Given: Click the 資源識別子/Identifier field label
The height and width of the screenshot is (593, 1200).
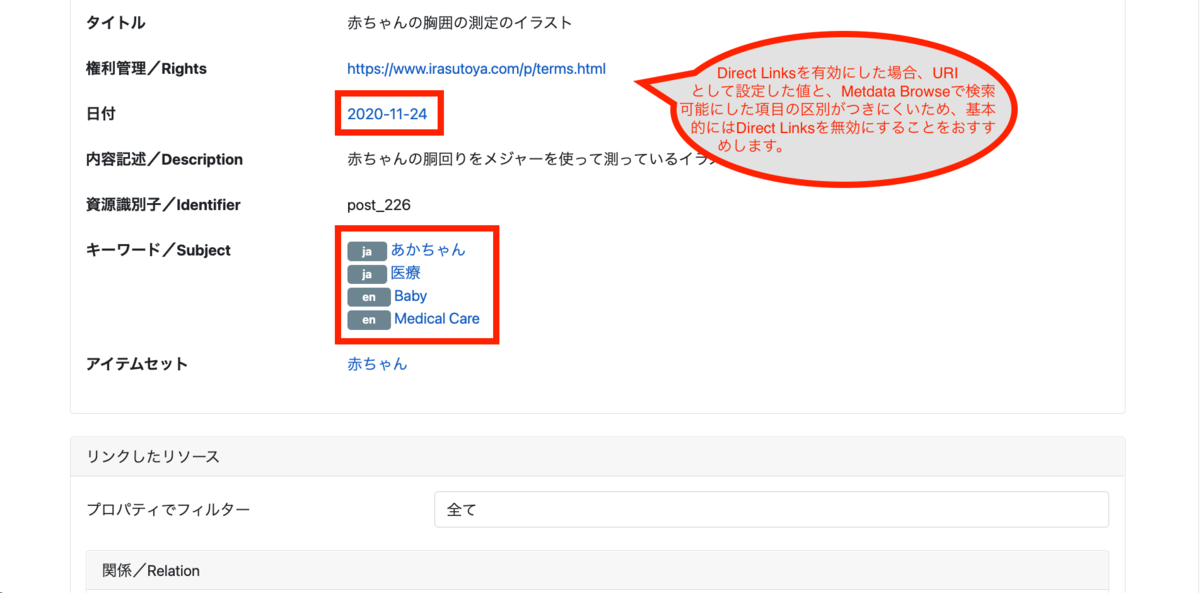Looking at the screenshot, I should [163, 205].
